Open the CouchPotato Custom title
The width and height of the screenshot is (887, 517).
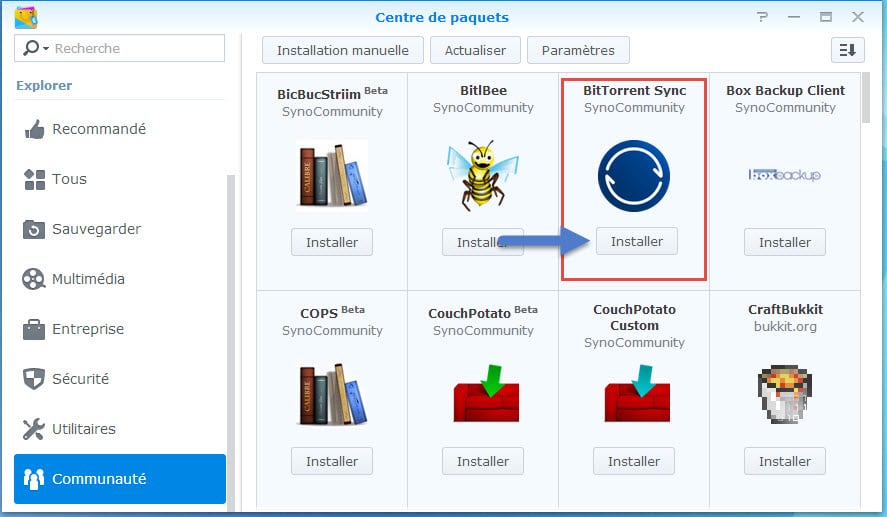click(x=634, y=317)
